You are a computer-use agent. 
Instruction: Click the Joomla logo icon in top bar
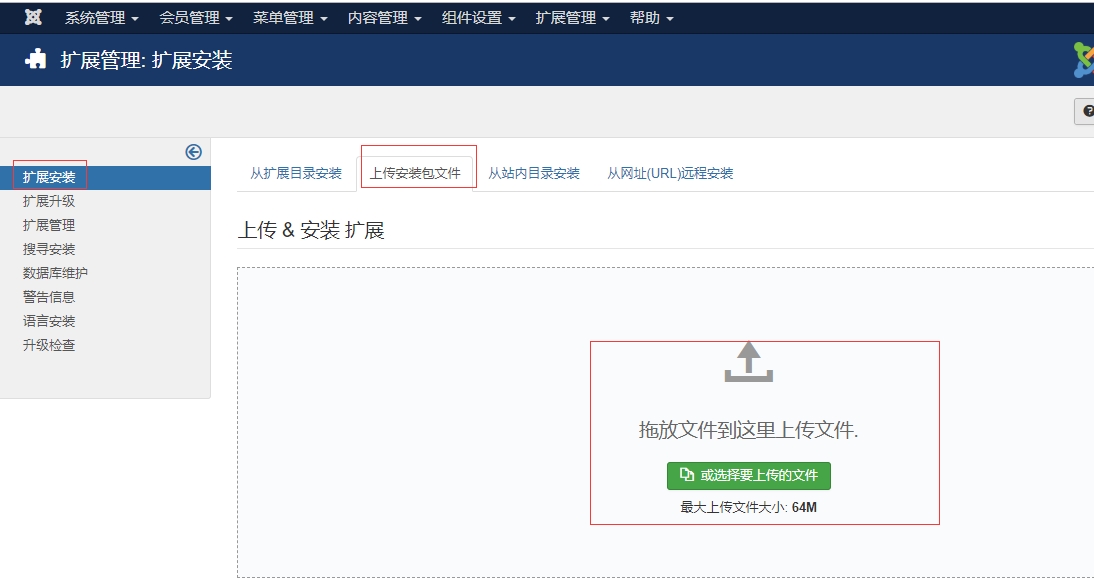coord(33,18)
